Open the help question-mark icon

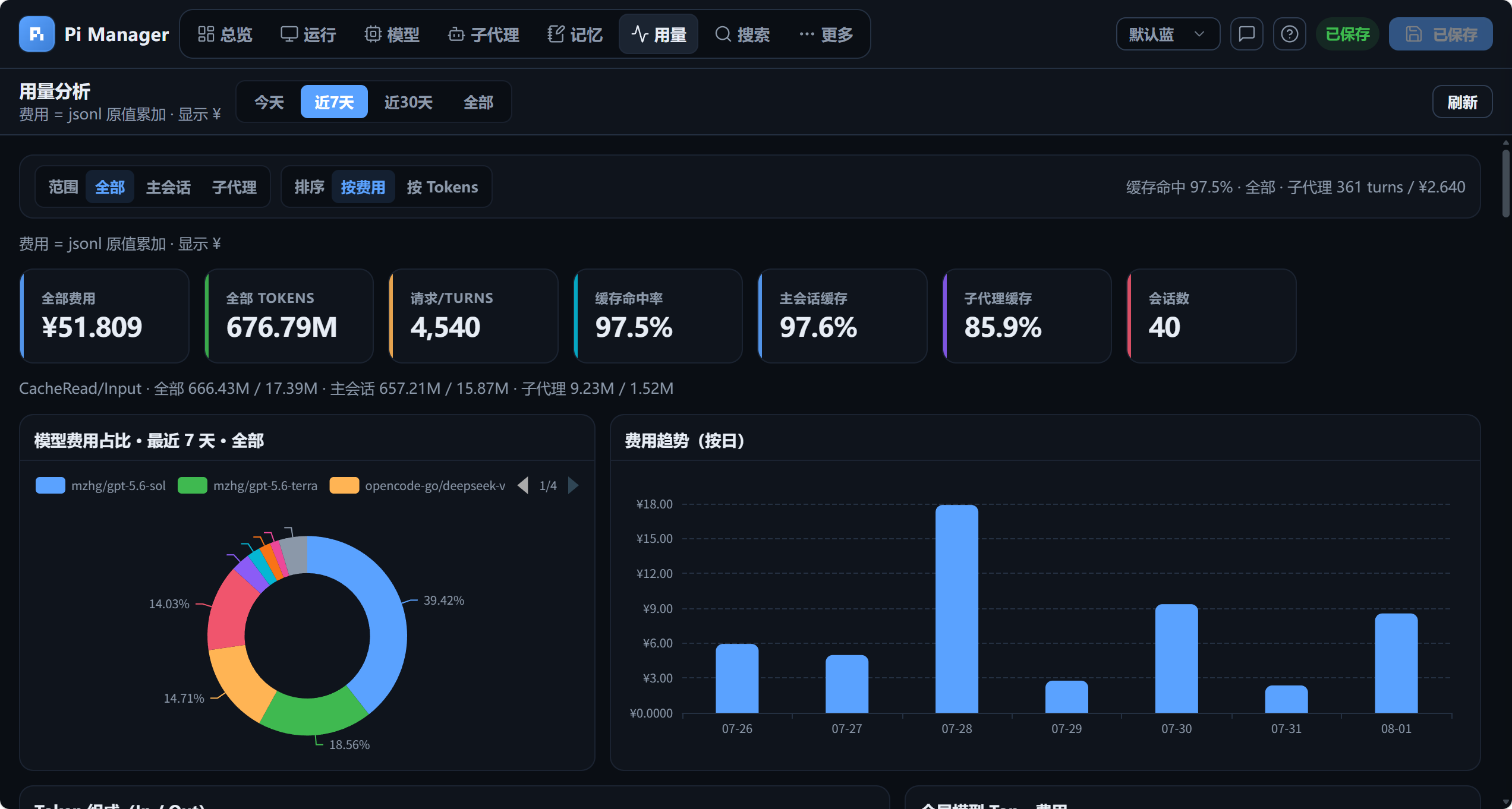(x=1289, y=34)
